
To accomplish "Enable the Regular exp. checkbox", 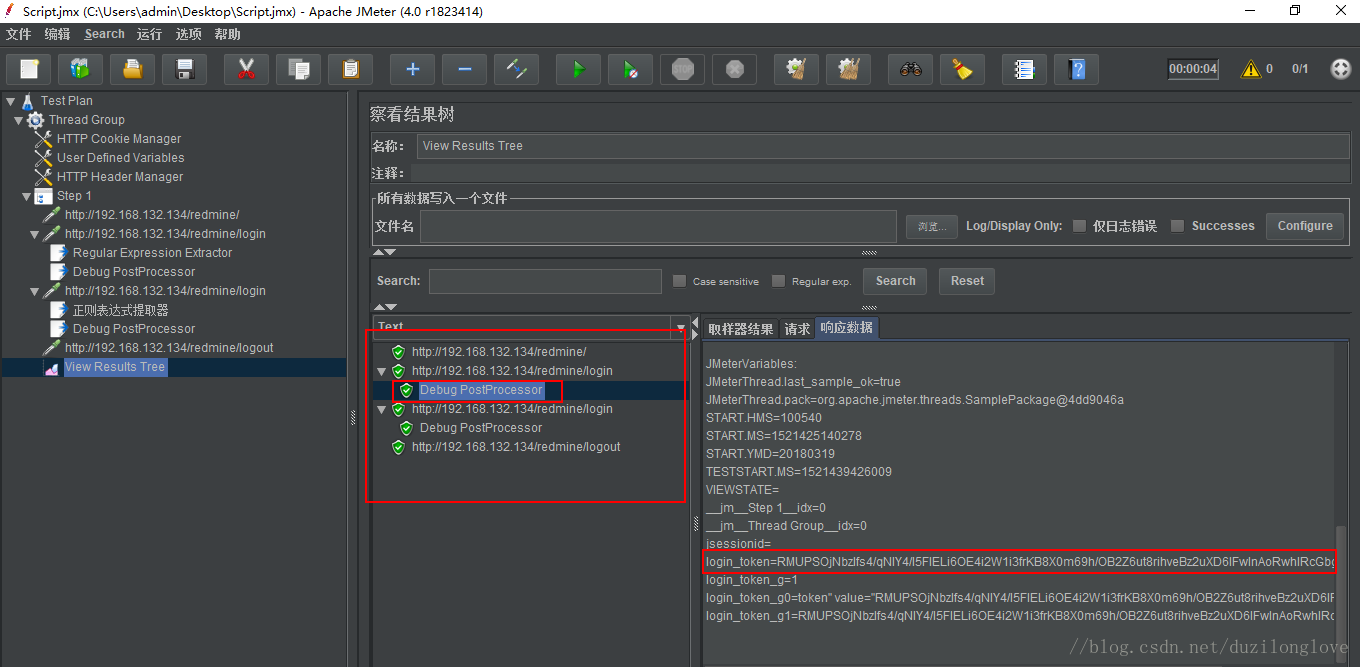I will coord(778,281).
